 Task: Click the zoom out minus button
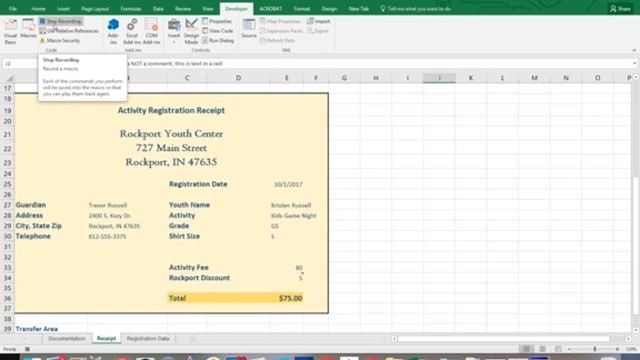coord(569,349)
